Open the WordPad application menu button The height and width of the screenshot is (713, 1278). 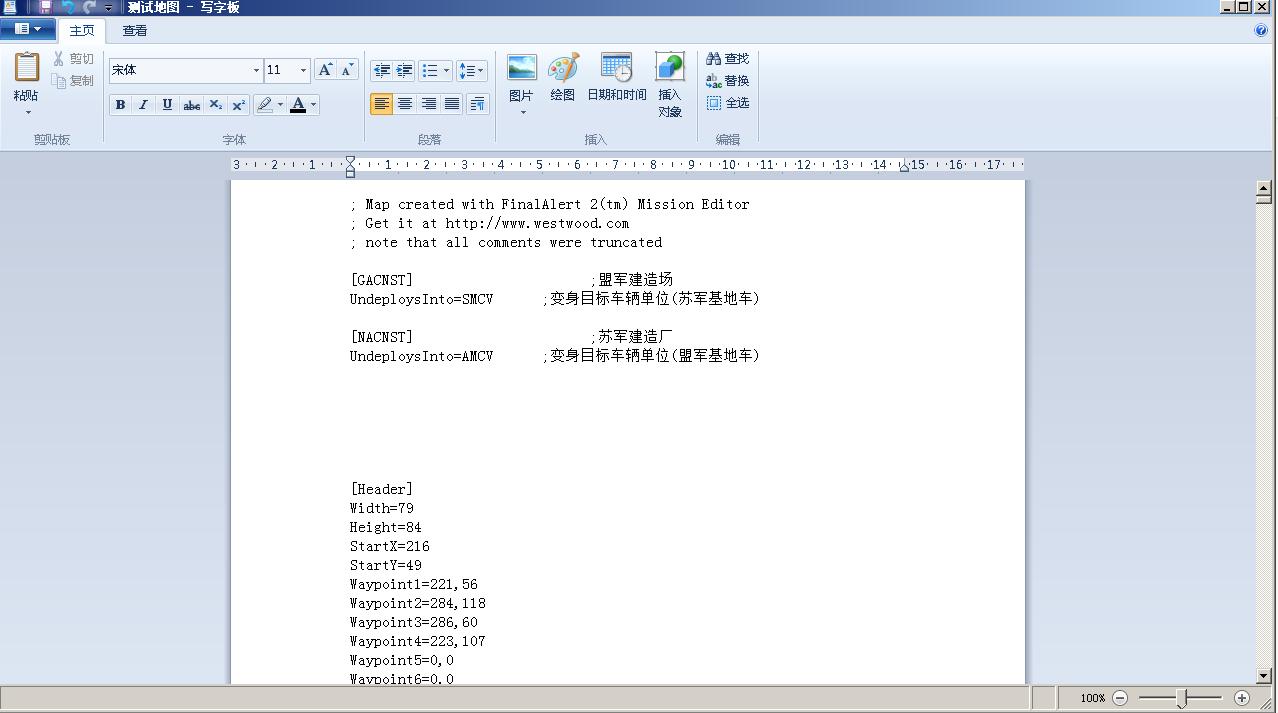point(28,29)
